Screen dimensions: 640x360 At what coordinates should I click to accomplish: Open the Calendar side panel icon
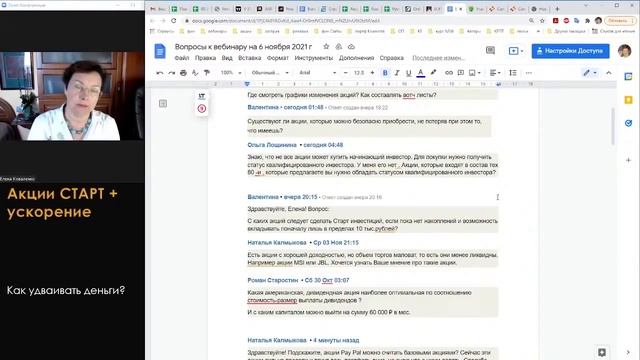(x=629, y=76)
